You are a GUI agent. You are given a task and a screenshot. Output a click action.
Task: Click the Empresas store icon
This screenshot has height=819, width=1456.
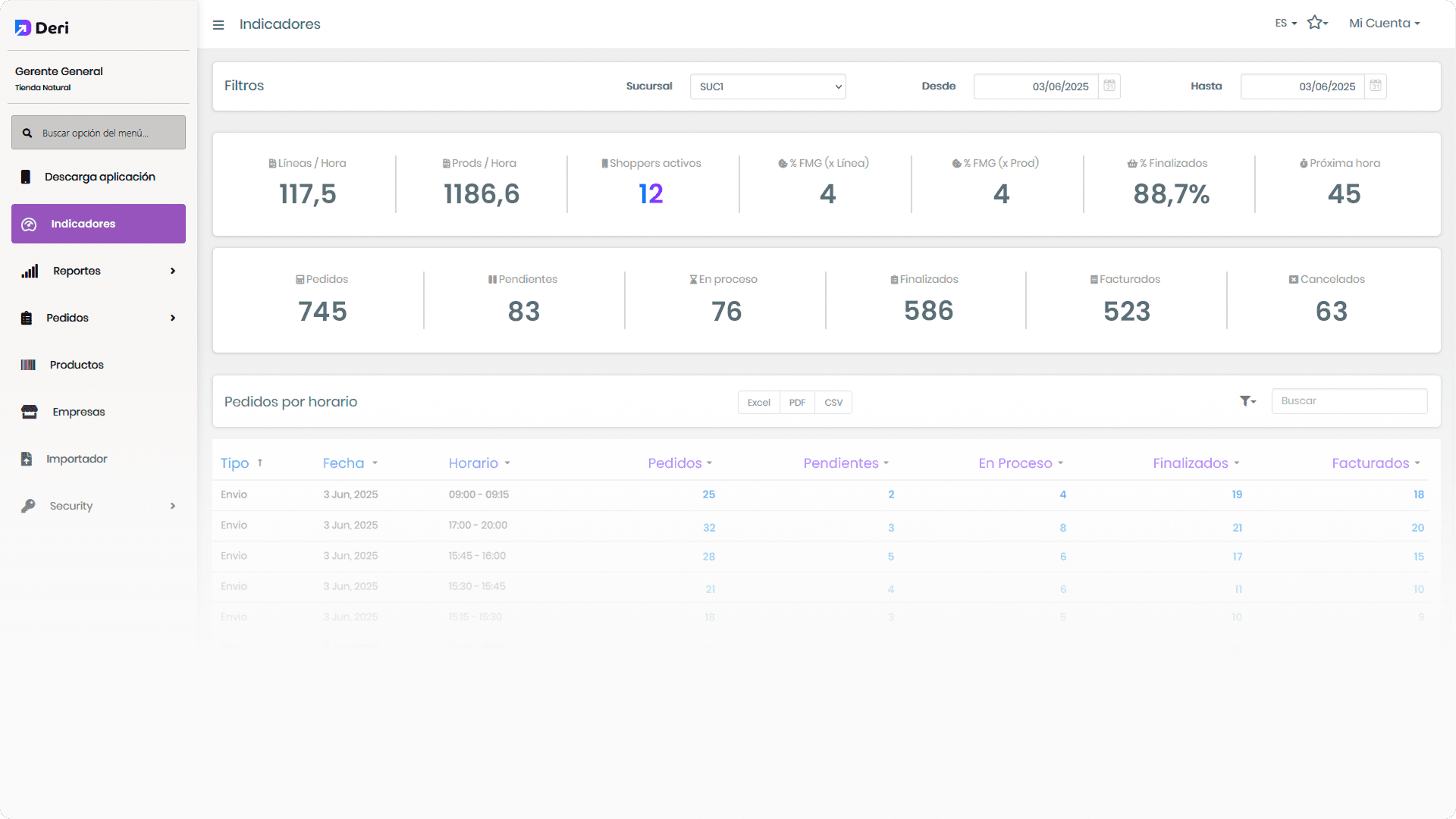click(x=30, y=412)
